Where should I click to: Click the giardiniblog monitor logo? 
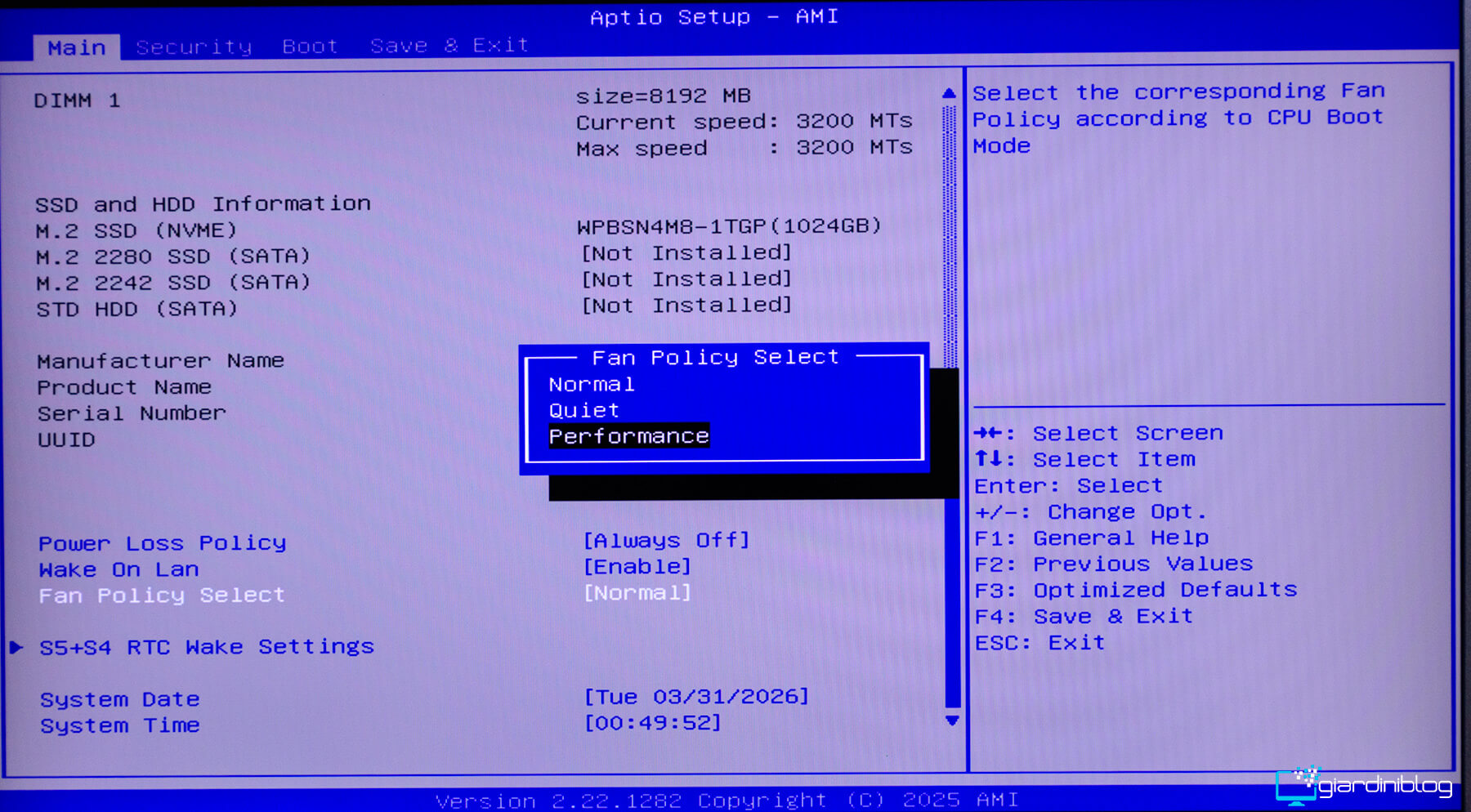1296,786
